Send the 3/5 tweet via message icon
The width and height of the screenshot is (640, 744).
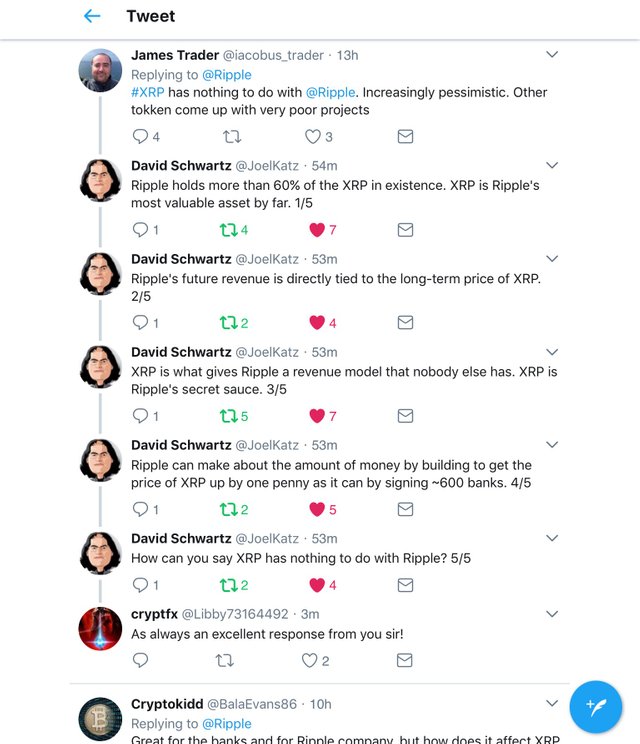[x=405, y=416]
